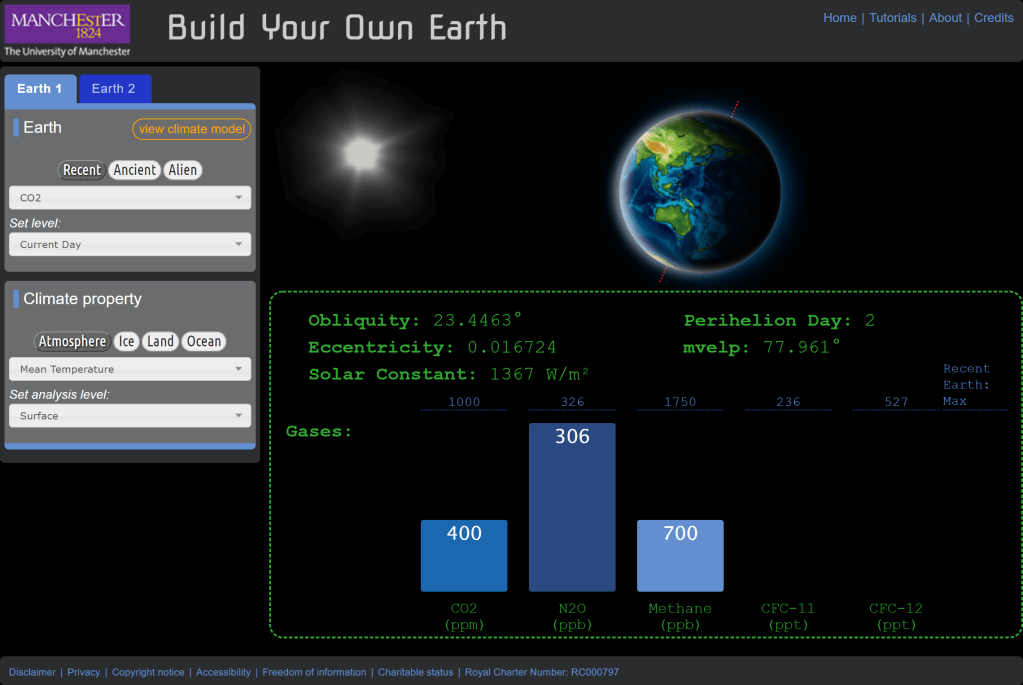This screenshot has width=1023, height=685.
Task: Choose the Ocean climate property
Action: coord(204,342)
